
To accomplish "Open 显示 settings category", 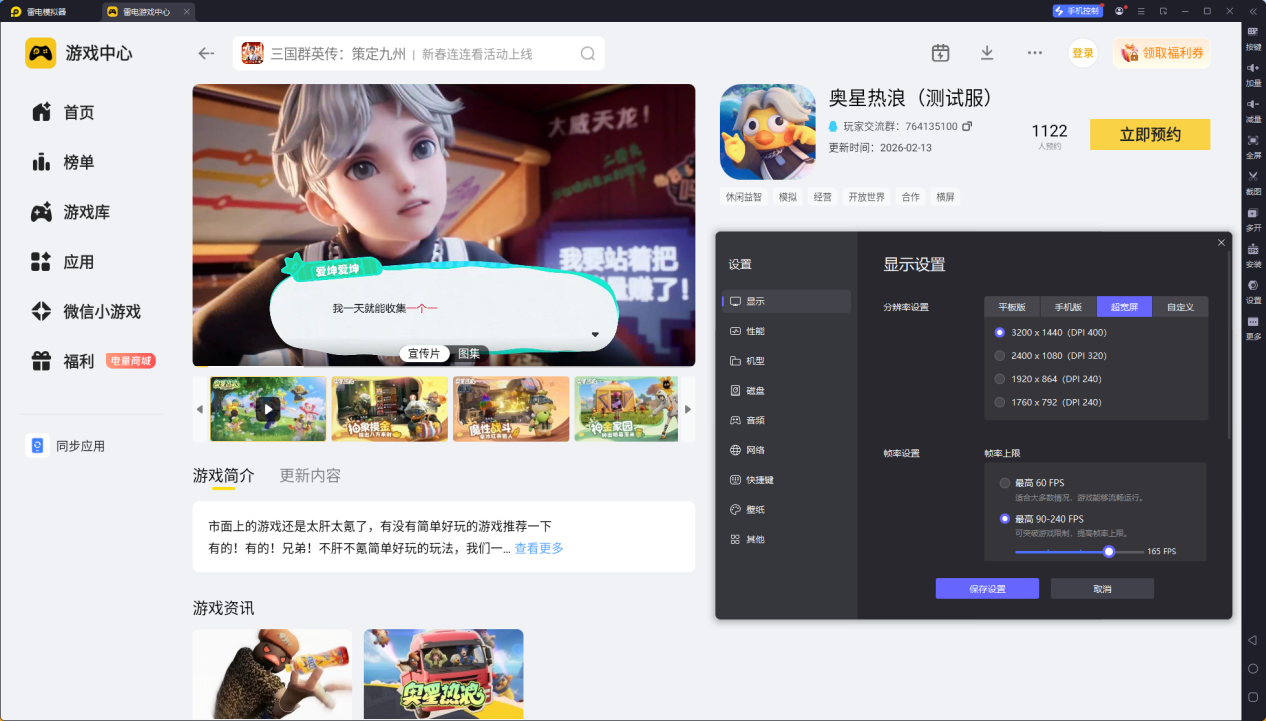I will tap(786, 301).
